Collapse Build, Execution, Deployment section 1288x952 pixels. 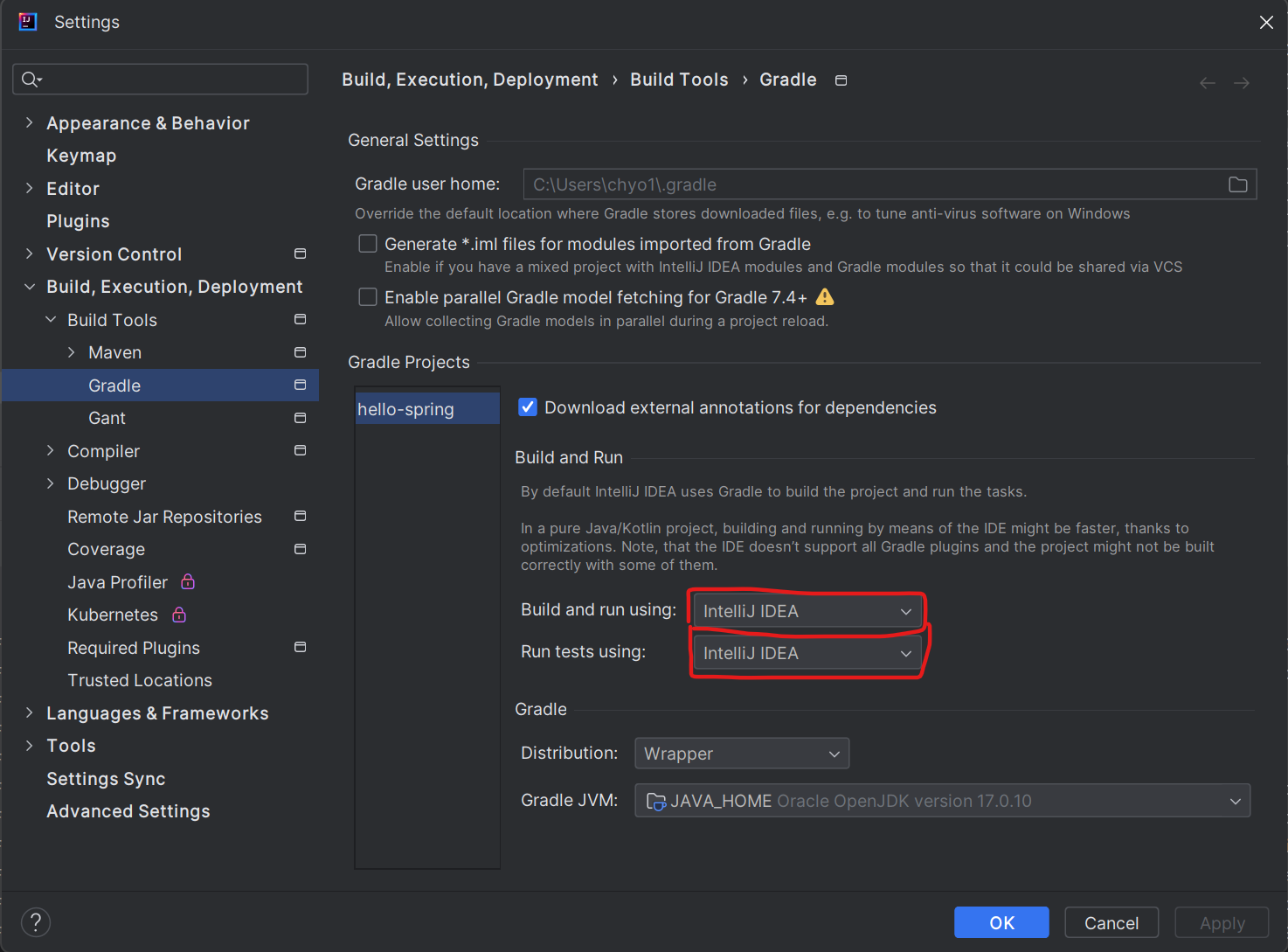tap(30, 287)
